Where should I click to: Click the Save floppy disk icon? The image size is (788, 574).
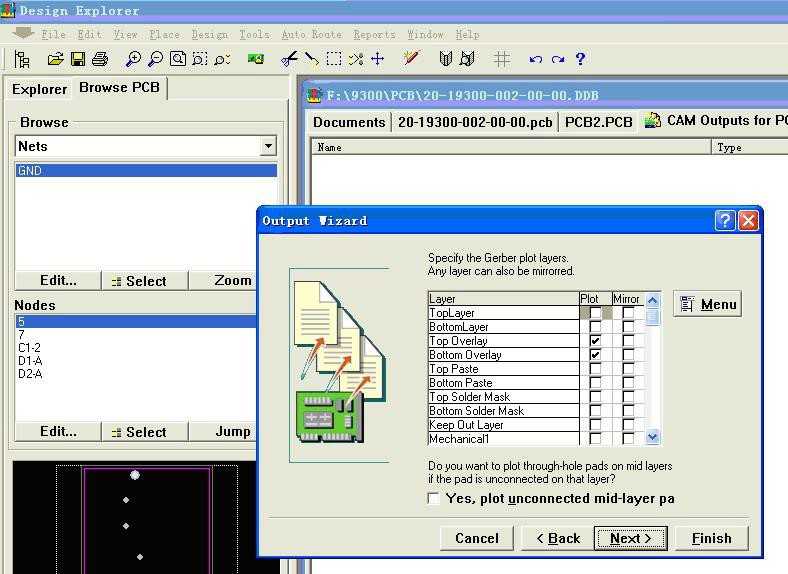(77, 59)
